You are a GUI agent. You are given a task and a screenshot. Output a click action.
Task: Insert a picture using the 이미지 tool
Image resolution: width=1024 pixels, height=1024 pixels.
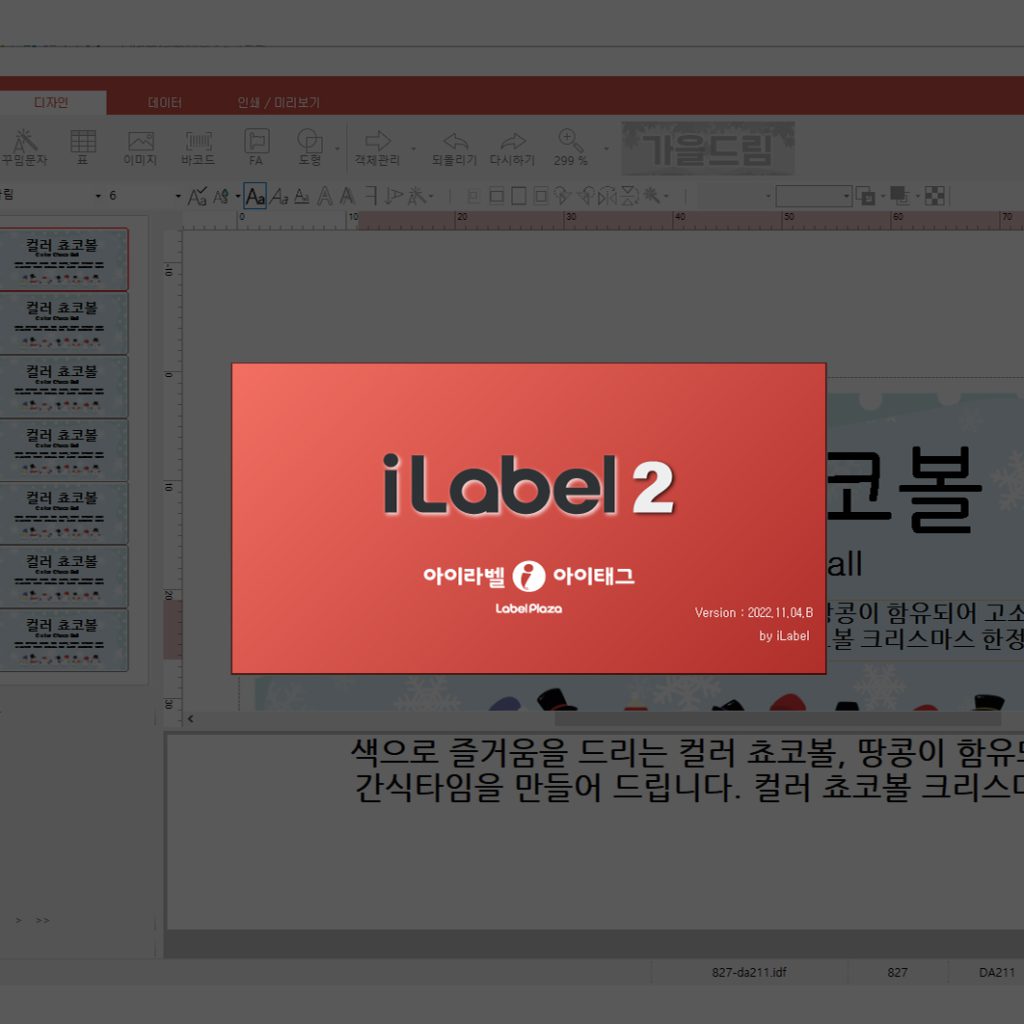click(x=140, y=148)
